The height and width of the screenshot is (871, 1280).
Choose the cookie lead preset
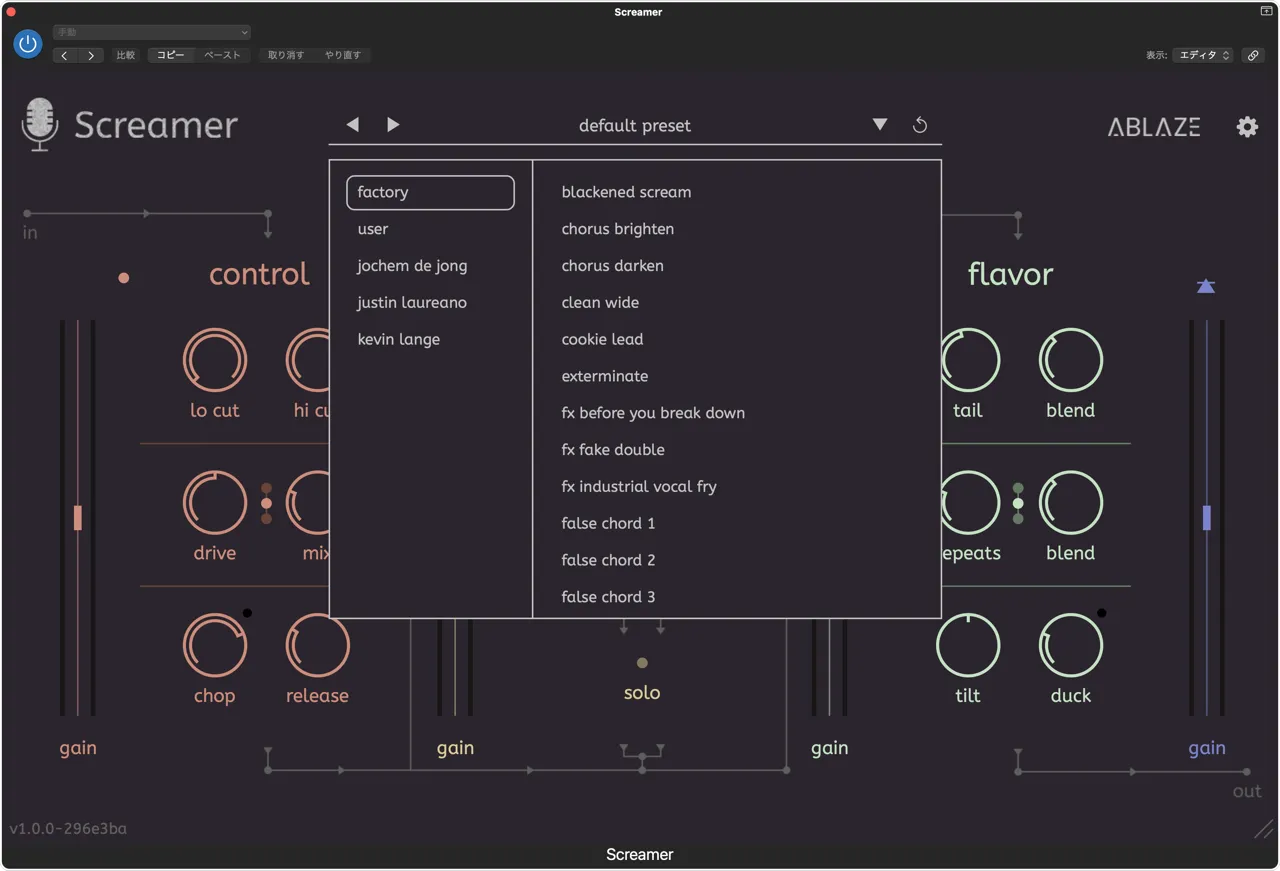tap(602, 339)
